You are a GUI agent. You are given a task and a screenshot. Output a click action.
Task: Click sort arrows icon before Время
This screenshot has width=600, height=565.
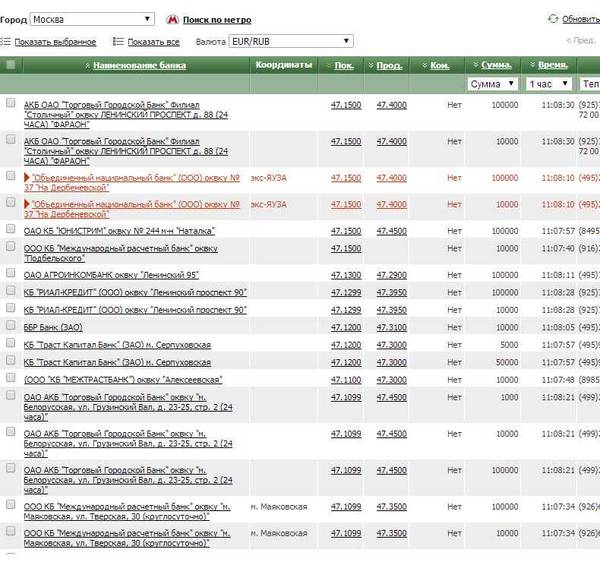tap(532, 65)
